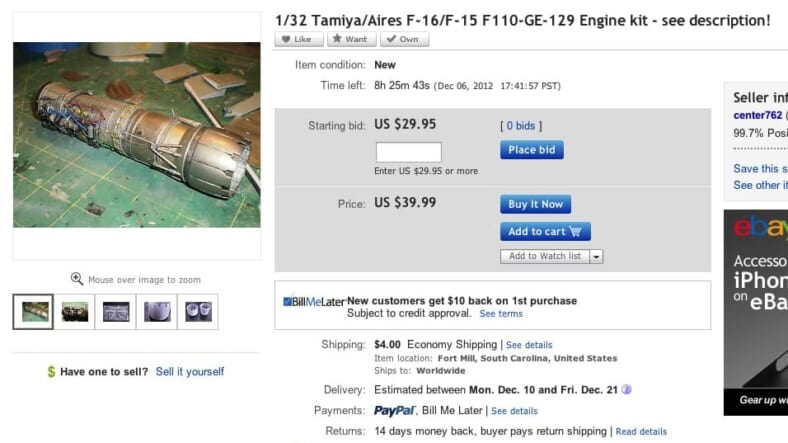
Task: Click the Sell it yourself link
Action: (190, 372)
